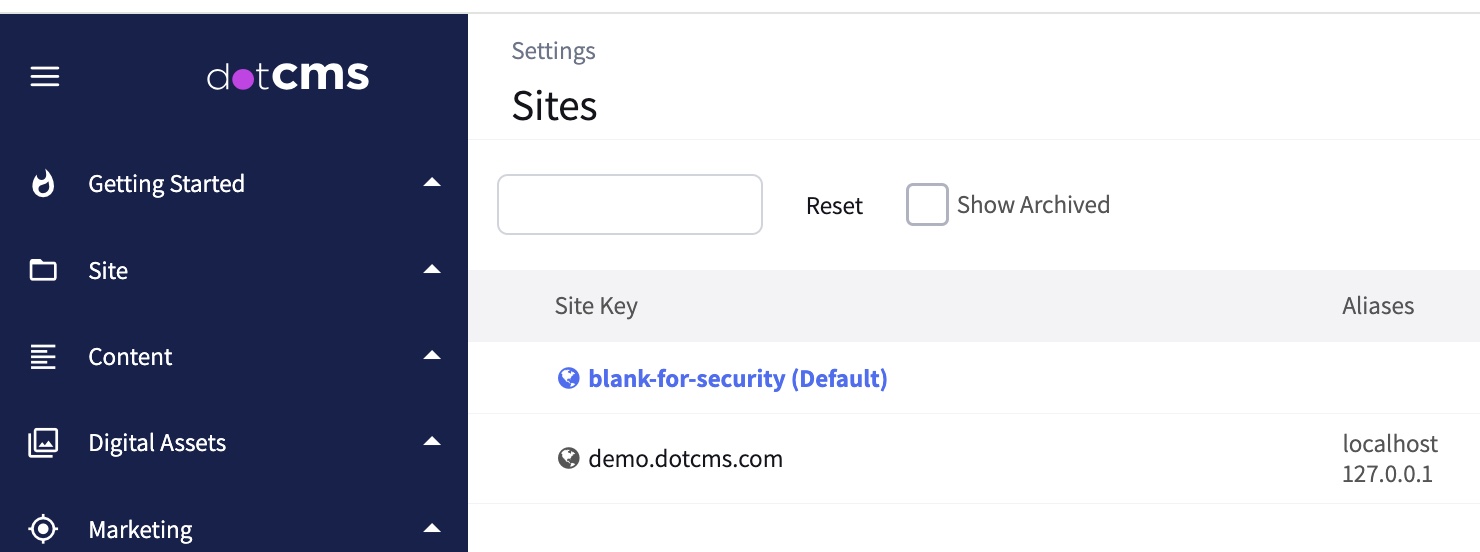Collapse the Getting Started arrow
The width and height of the screenshot is (1480, 552).
coord(432,183)
